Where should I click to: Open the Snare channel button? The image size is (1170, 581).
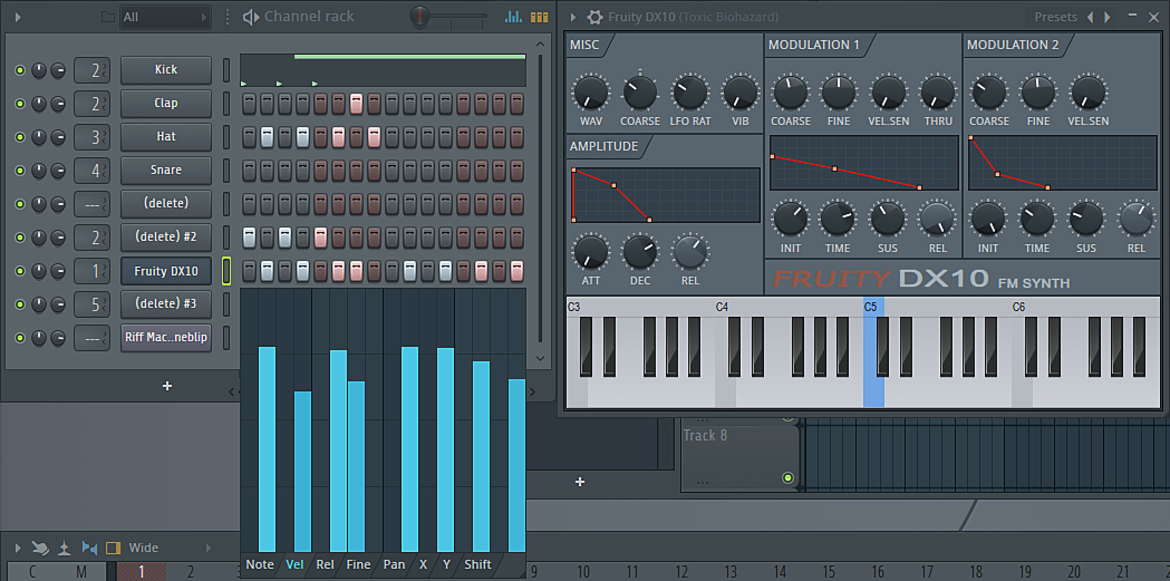click(x=166, y=171)
